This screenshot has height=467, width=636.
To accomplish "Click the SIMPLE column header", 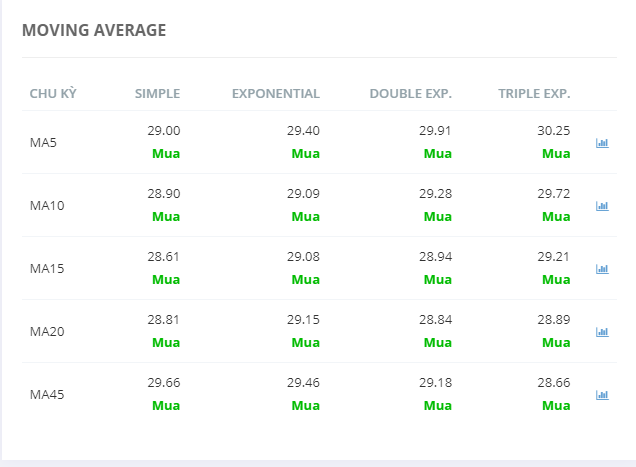I will (158, 94).
